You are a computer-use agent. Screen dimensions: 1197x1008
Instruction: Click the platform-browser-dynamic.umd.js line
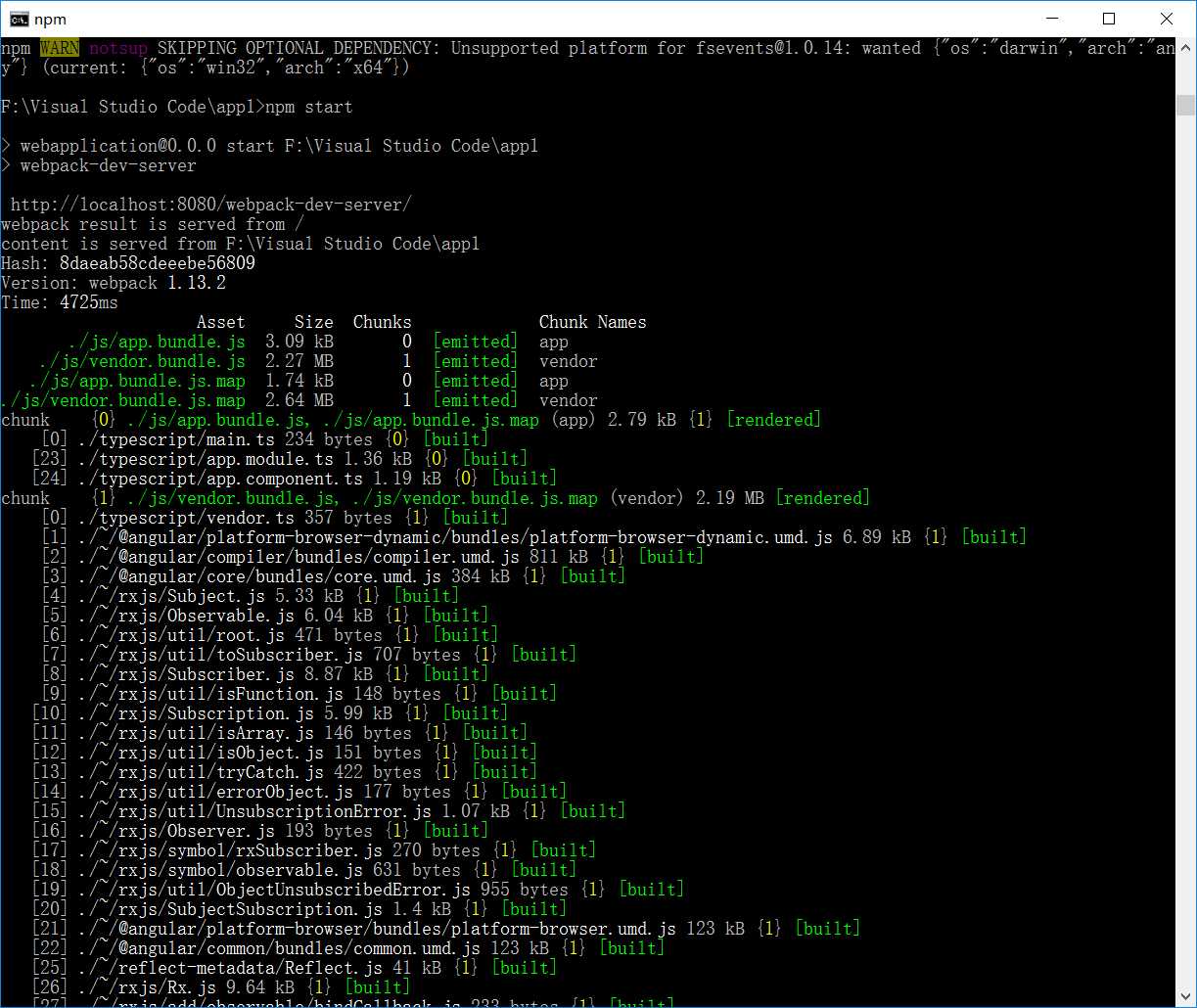(x=533, y=537)
